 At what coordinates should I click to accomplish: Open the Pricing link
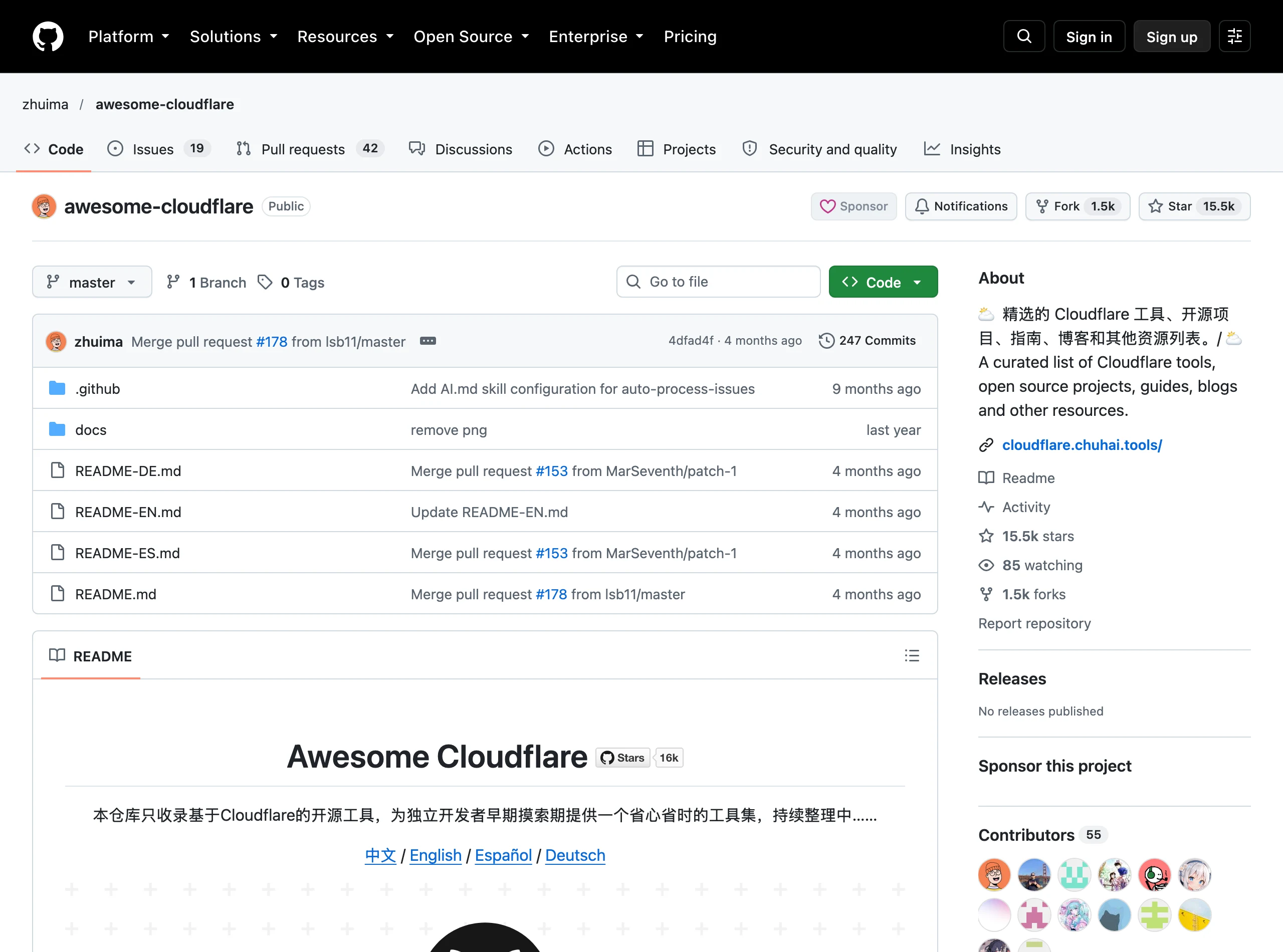coord(690,36)
